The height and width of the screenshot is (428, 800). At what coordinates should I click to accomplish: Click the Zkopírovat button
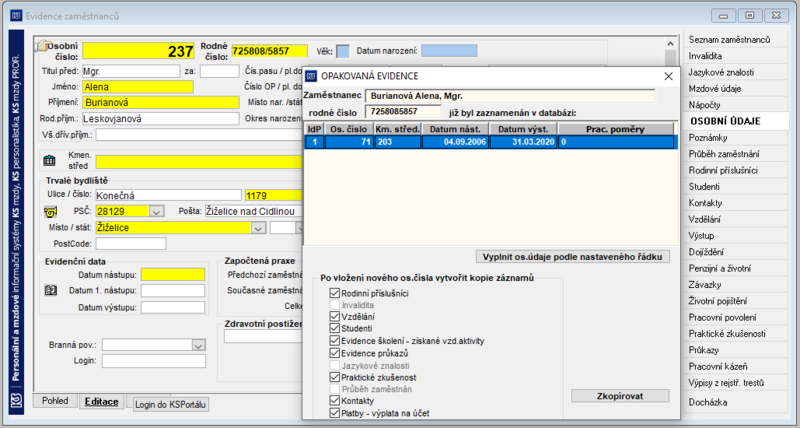pos(620,396)
